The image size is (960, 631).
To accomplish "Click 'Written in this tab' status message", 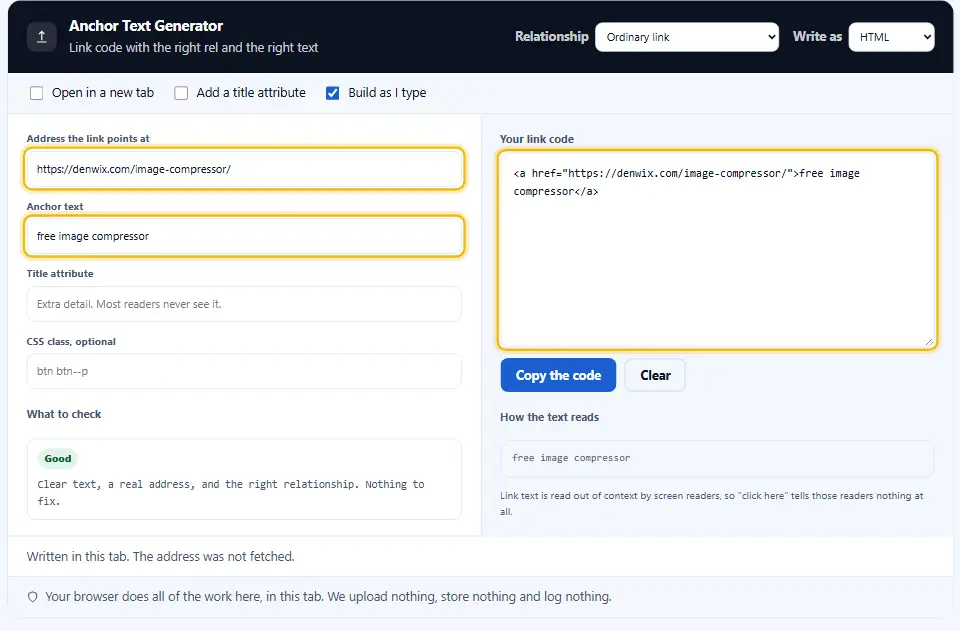I will [x=160, y=556].
